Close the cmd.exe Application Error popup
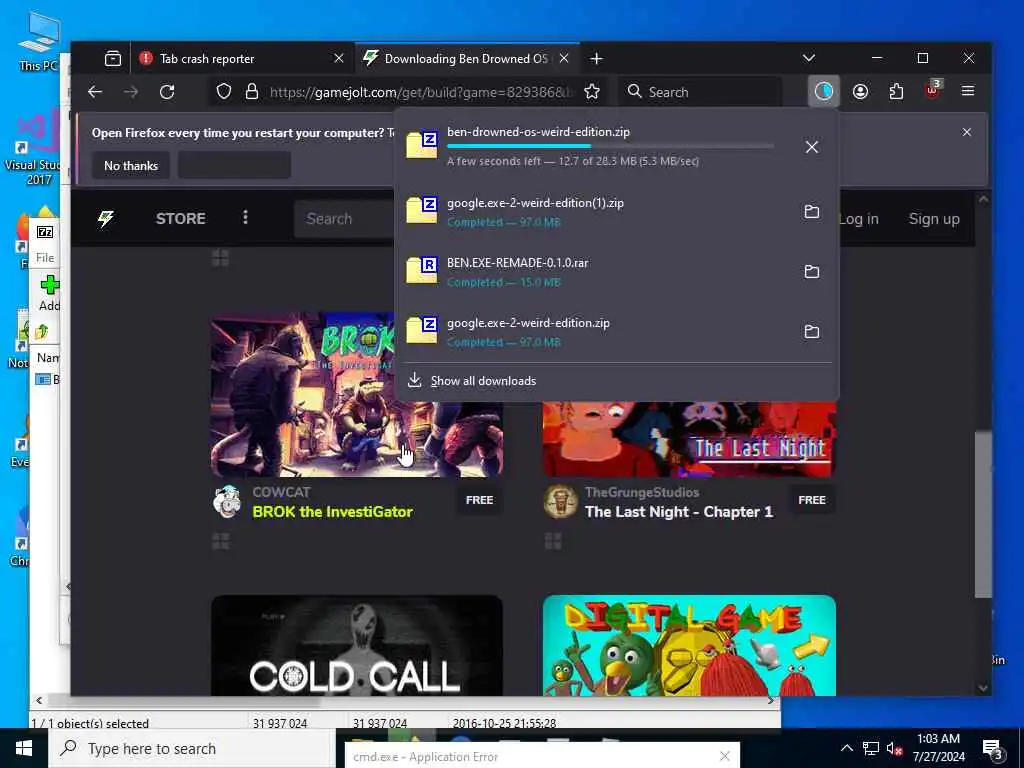Image resolution: width=1024 pixels, height=768 pixels. (x=724, y=756)
